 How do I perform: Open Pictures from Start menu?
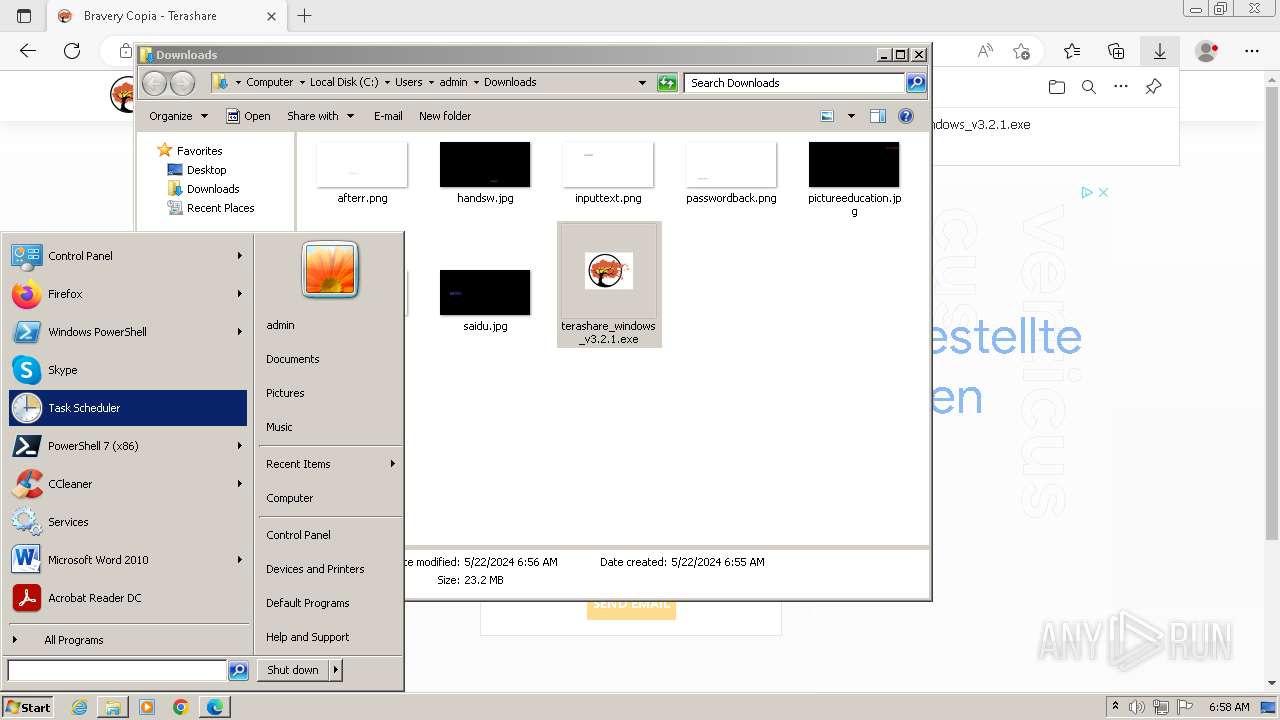(285, 393)
